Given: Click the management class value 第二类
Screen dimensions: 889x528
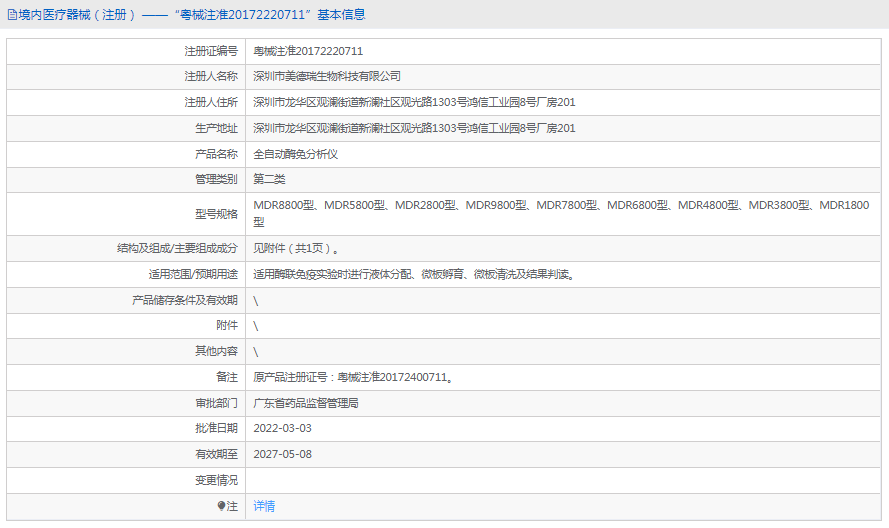Looking at the screenshot, I should tap(269, 179).
